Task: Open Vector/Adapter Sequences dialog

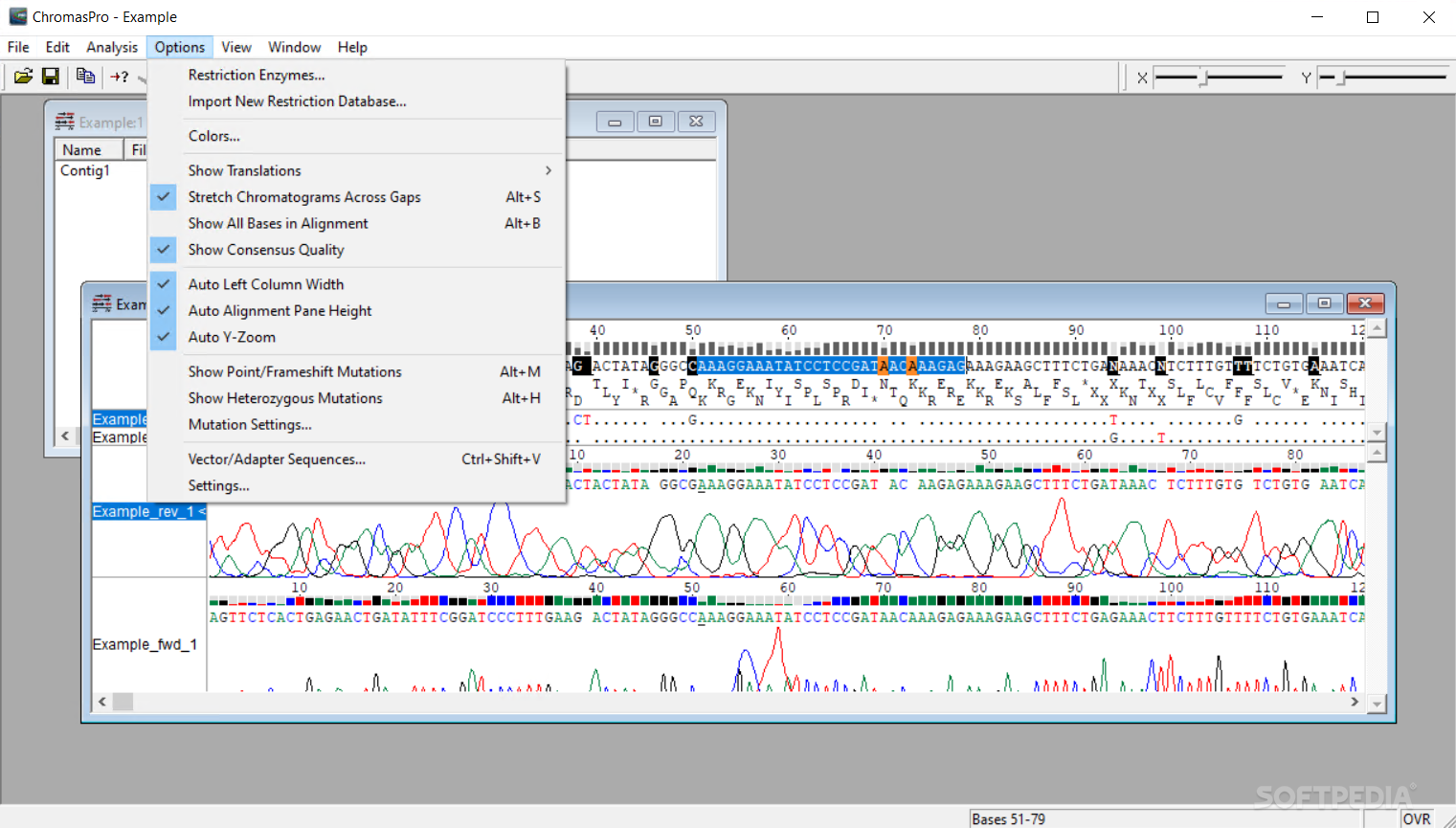Action: 356,459
